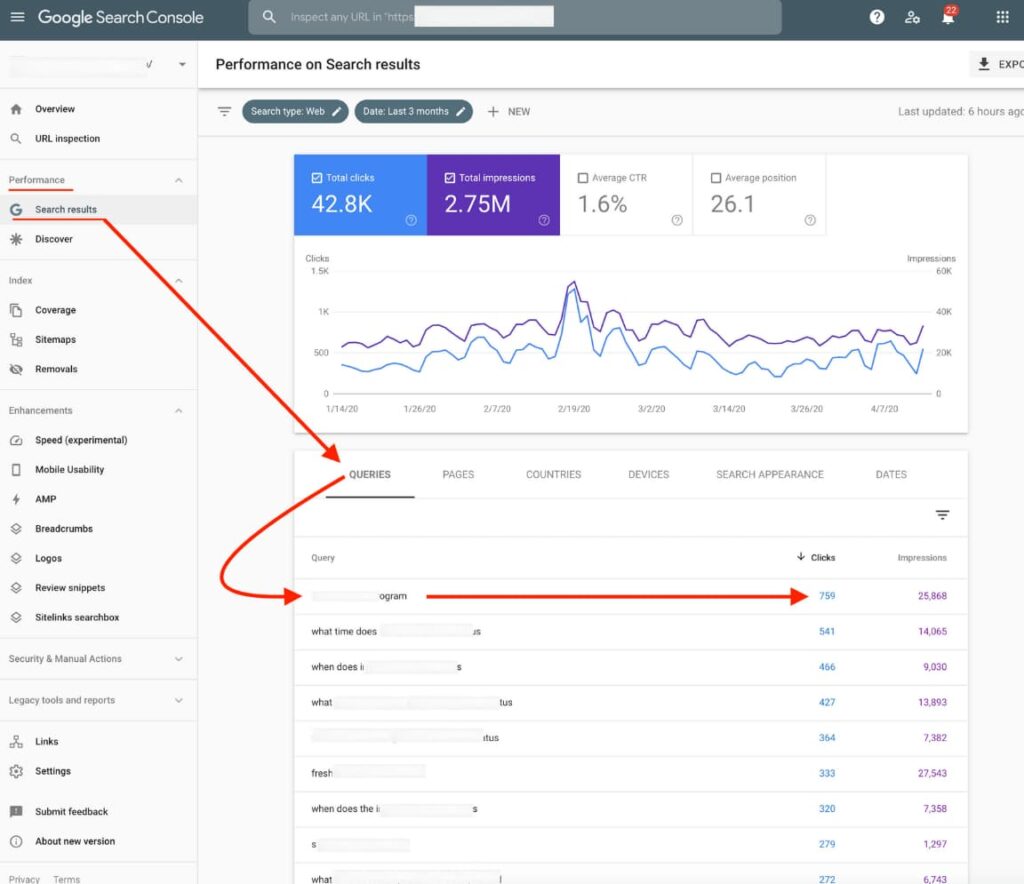Click the Mobile Usability phone icon

(x=16, y=469)
